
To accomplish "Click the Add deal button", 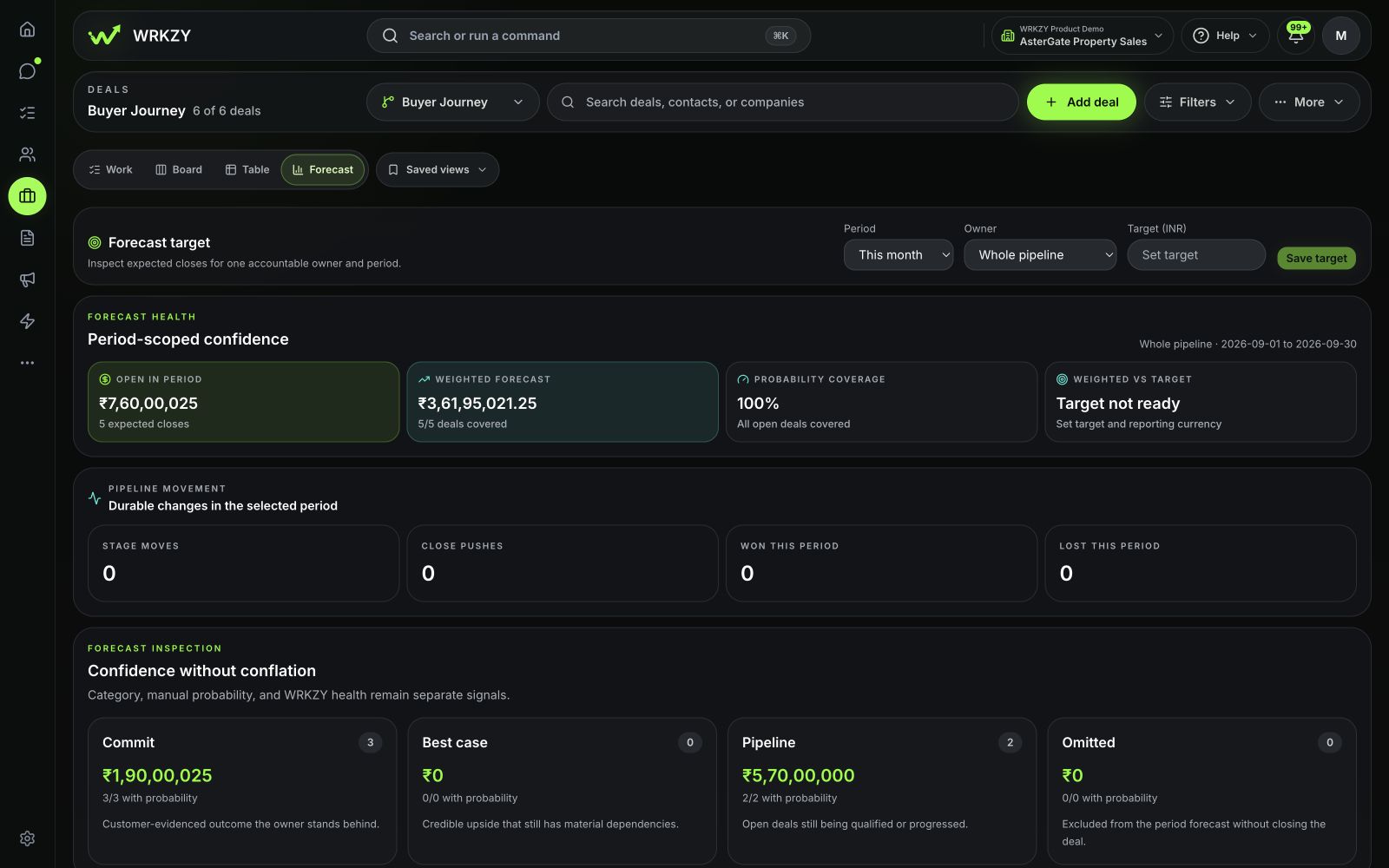I will point(1082,102).
